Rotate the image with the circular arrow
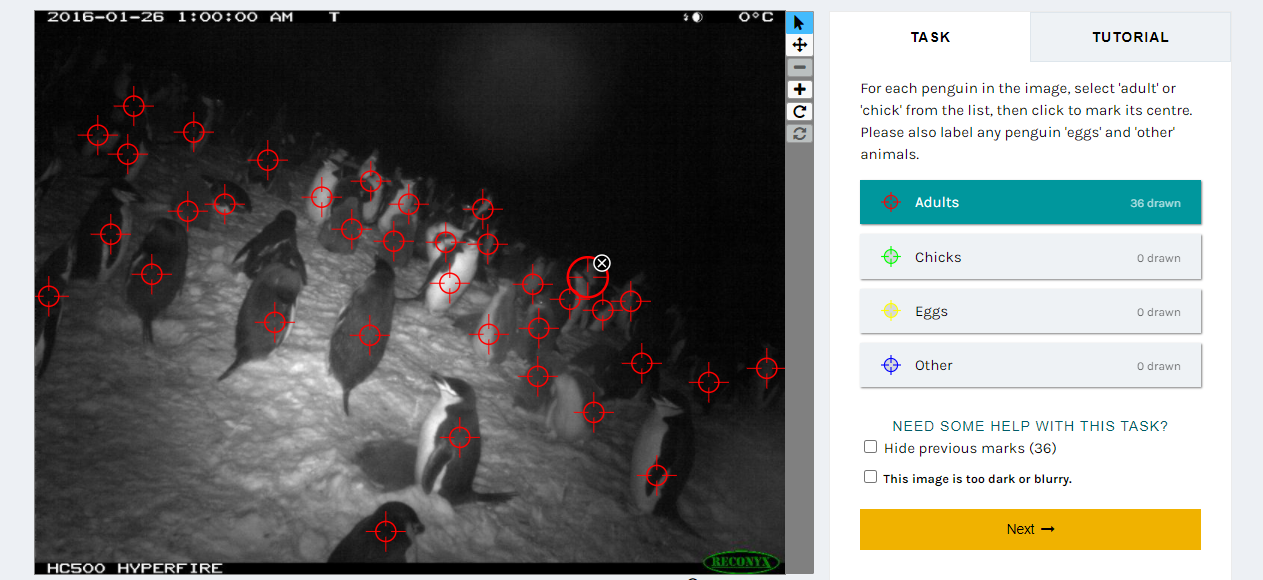 (x=799, y=111)
